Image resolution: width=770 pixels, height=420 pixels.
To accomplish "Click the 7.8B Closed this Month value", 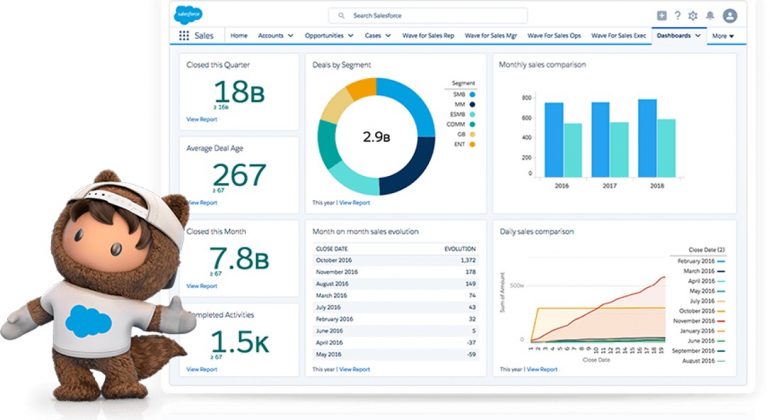I will (239, 258).
